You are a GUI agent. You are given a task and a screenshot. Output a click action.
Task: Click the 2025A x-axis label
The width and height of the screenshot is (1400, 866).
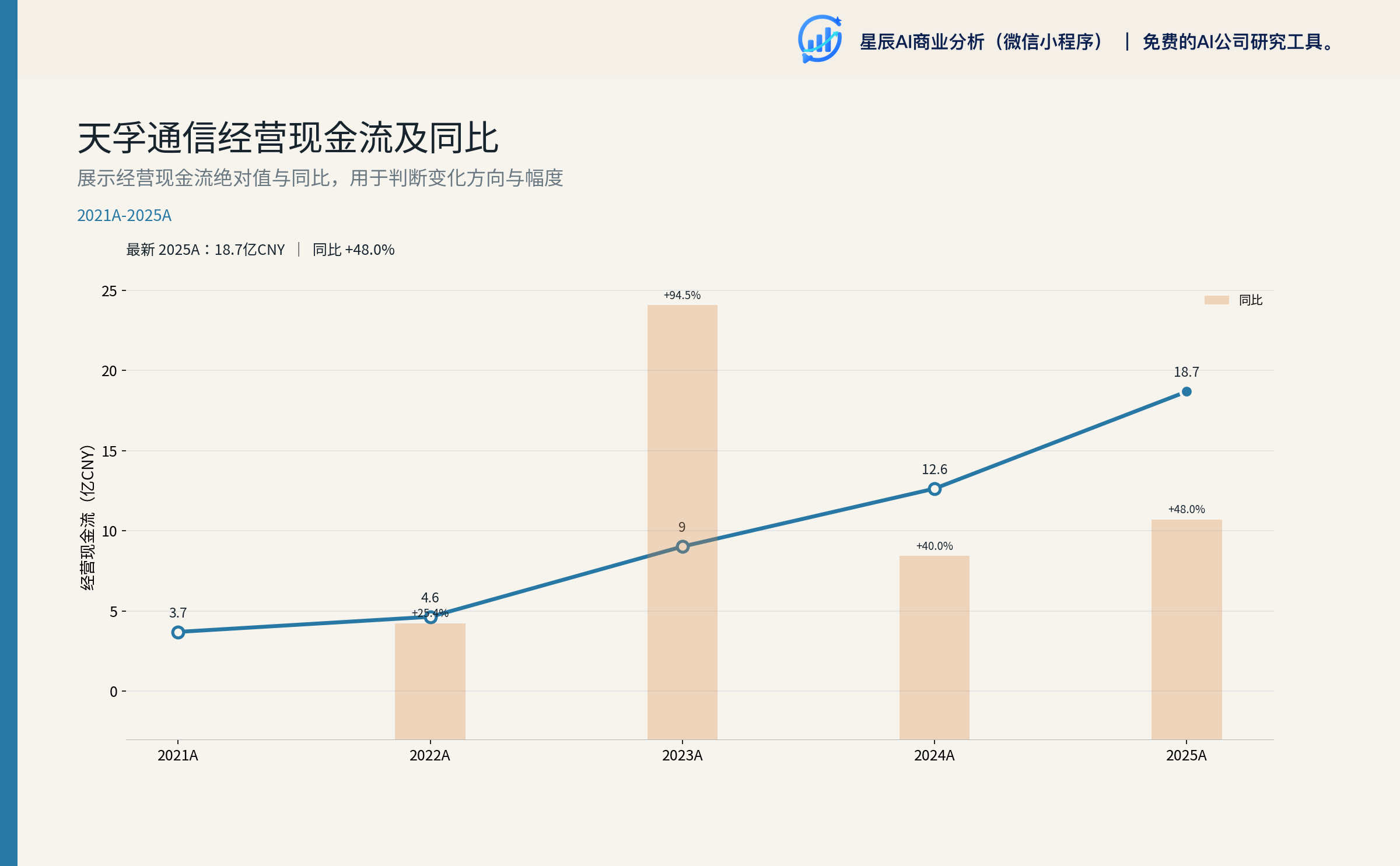[x=1186, y=756]
